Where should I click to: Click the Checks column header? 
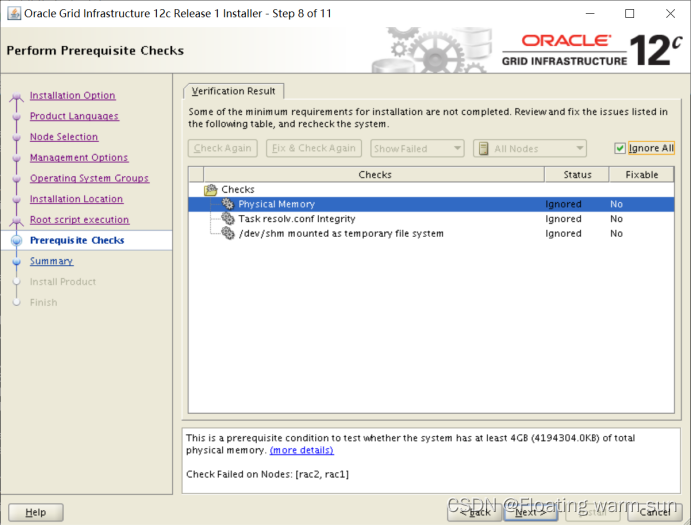coord(374,174)
